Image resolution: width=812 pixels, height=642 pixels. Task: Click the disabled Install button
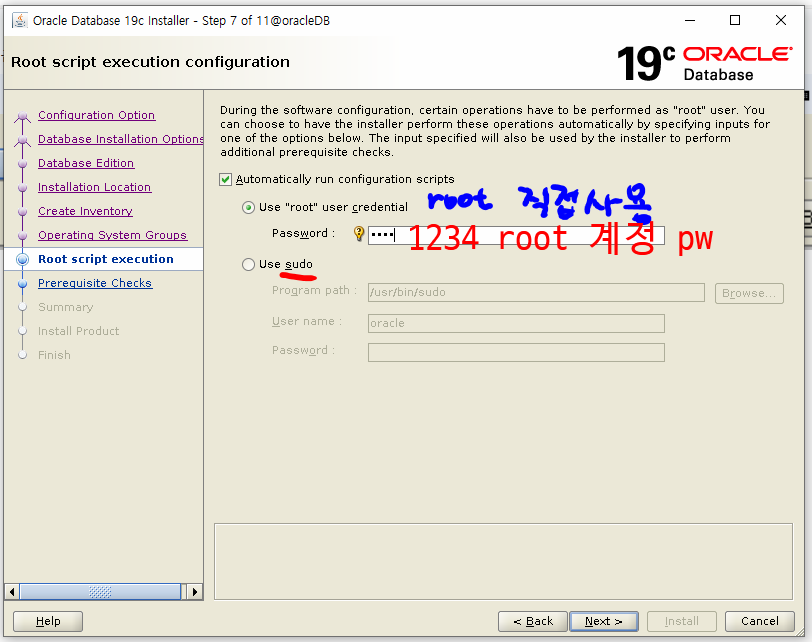682,621
